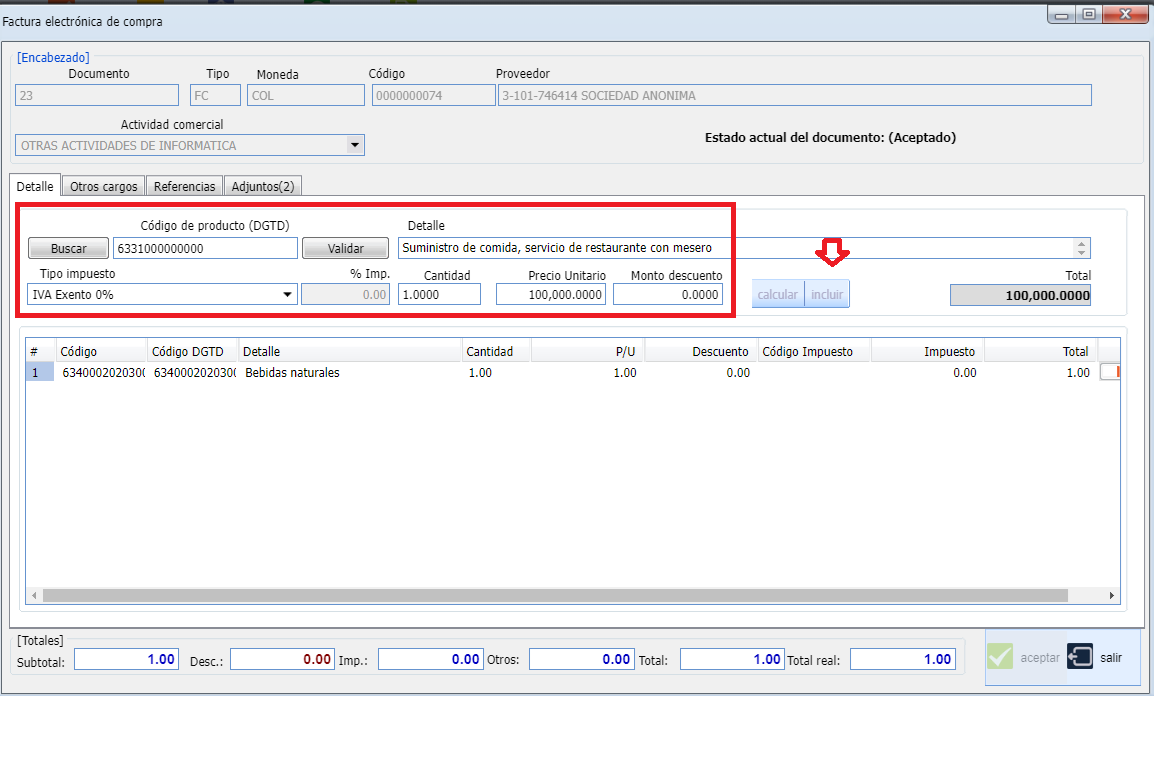Click the Código field showing 0000000074
Image resolution: width=1154 pixels, height=761 pixels.
click(x=433, y=95)
